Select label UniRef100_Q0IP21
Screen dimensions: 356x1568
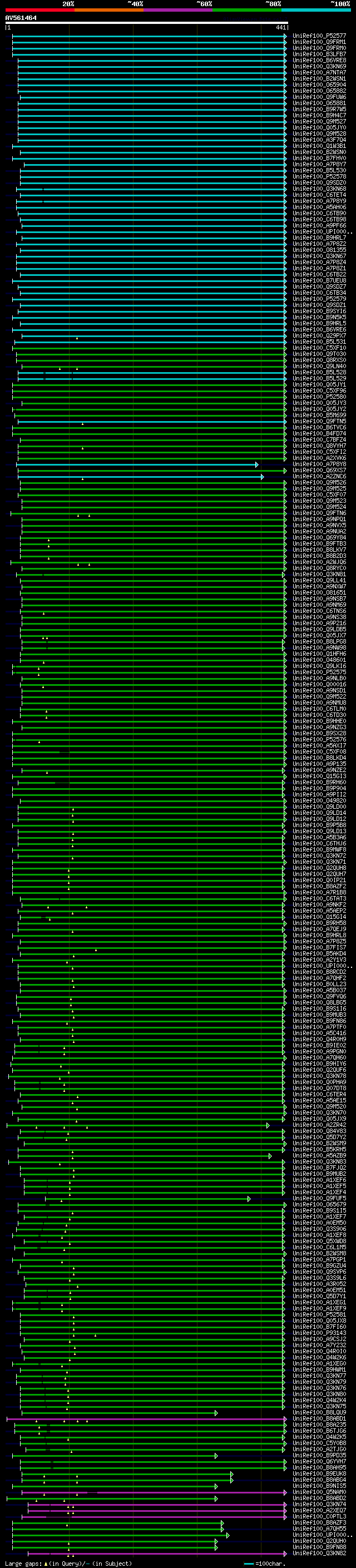tap(319, 880)
